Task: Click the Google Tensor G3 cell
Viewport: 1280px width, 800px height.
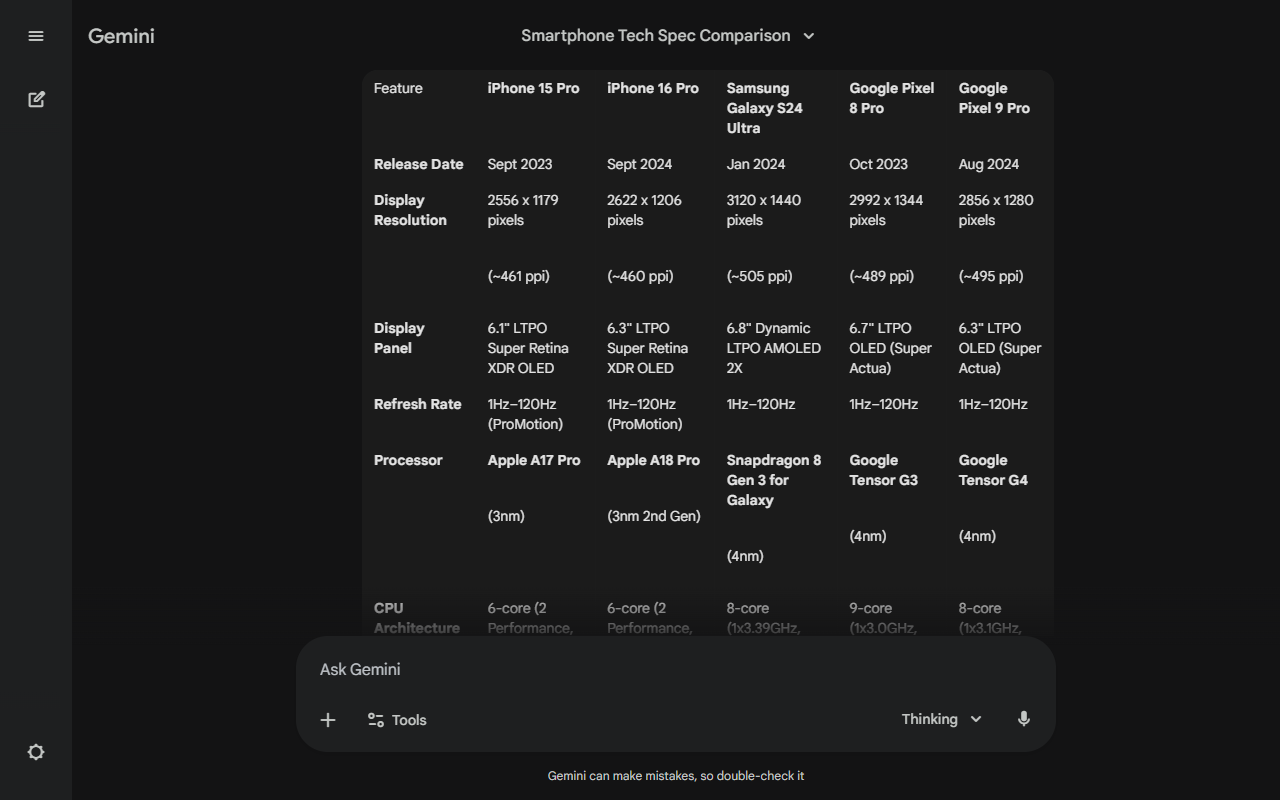Action: (x=884, y=470)
